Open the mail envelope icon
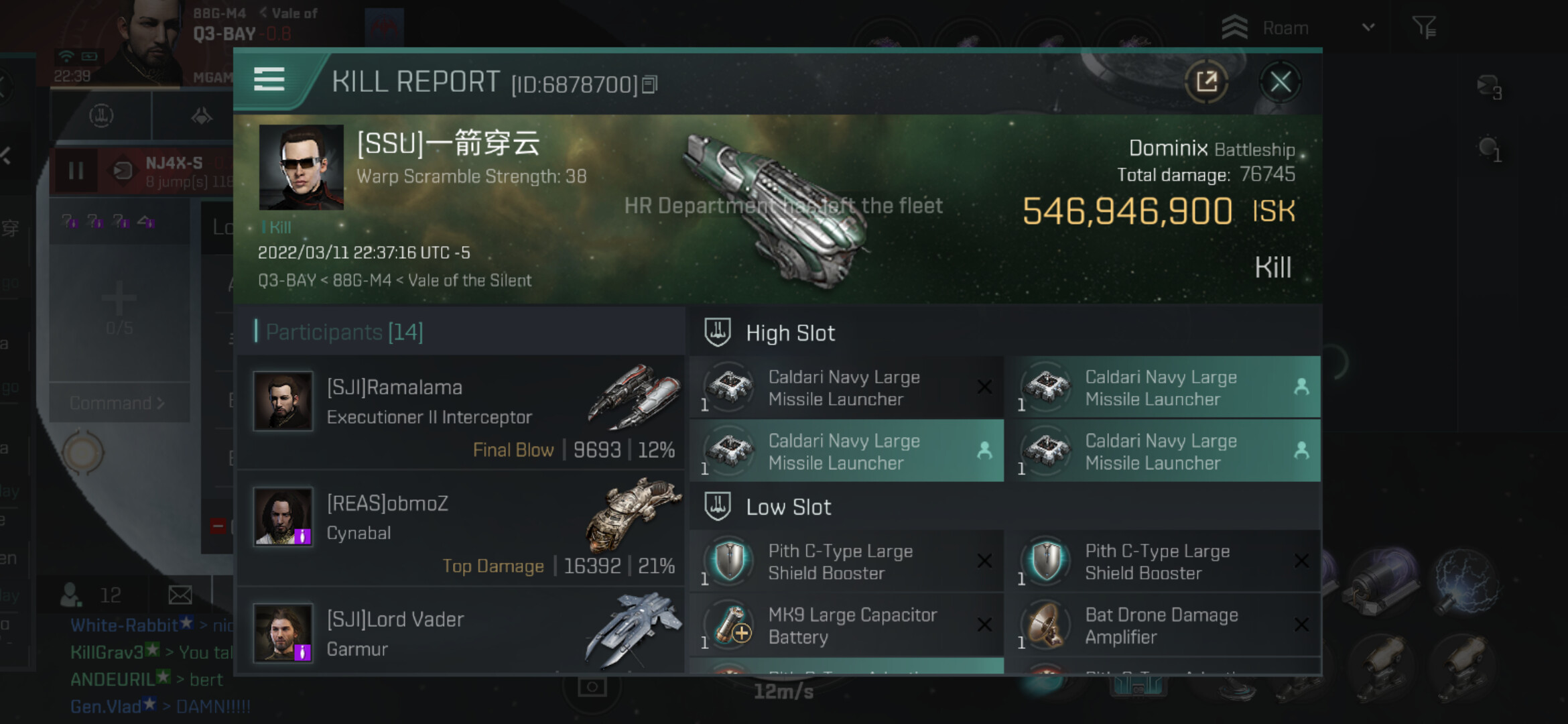This screenshot has width=1568, height=724. pyautogui.click(x=180, y=595)
